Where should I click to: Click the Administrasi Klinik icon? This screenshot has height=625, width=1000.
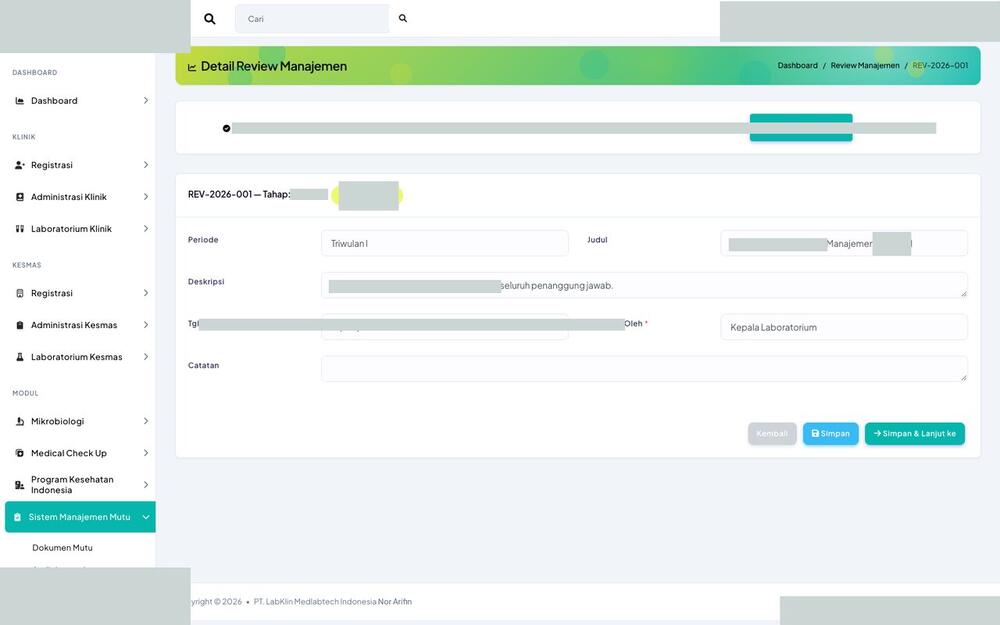click(x=20, y=197)
